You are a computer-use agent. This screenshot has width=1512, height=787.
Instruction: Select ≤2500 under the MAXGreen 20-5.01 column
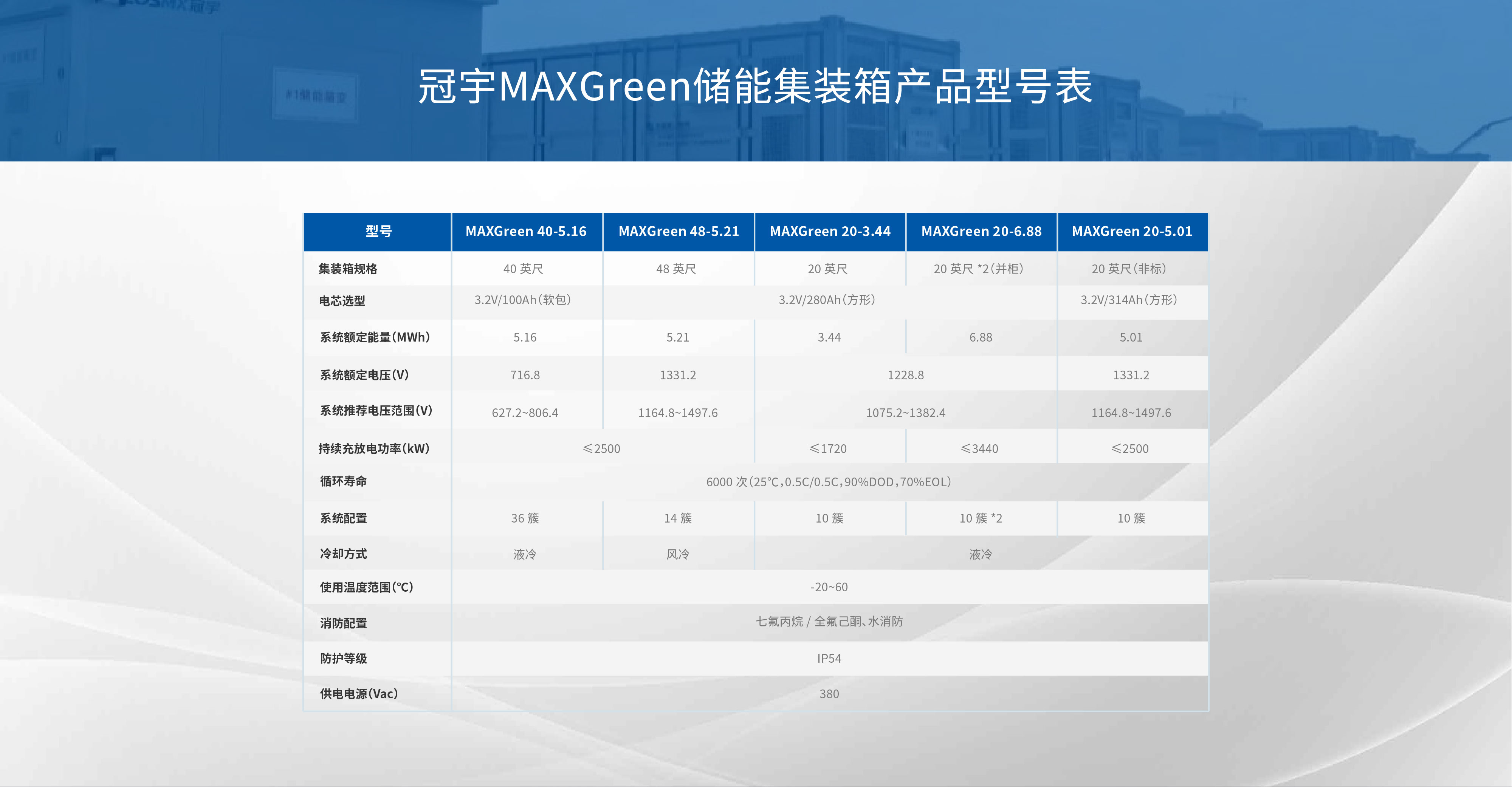[x=1130, y=449]
